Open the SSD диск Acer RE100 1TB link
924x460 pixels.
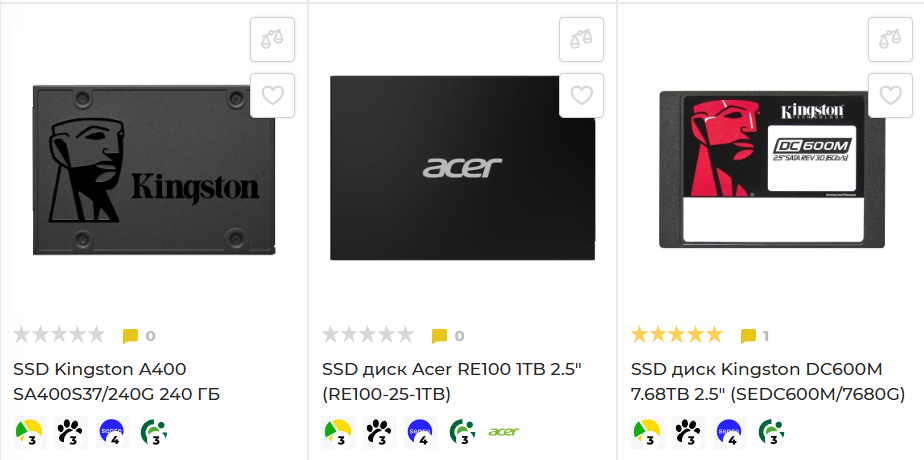pos(452,382)
